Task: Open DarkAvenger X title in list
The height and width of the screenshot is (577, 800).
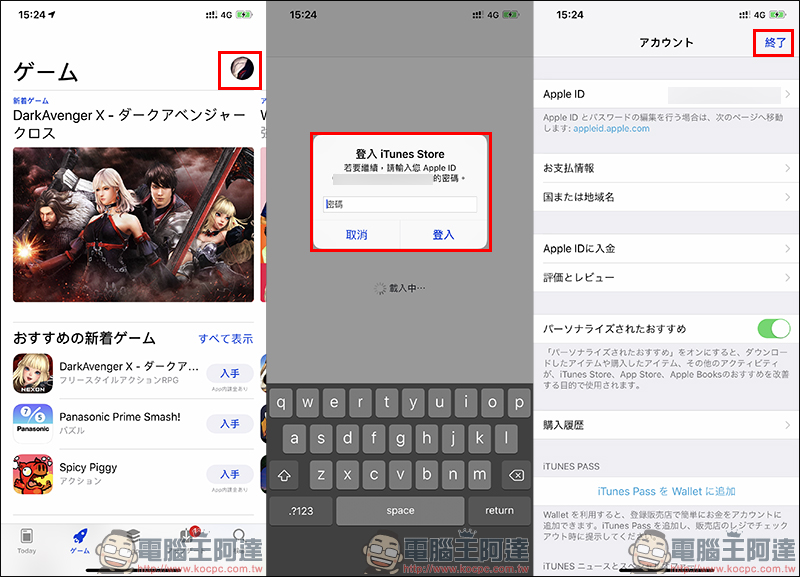Action: click(x=129, y=366)
